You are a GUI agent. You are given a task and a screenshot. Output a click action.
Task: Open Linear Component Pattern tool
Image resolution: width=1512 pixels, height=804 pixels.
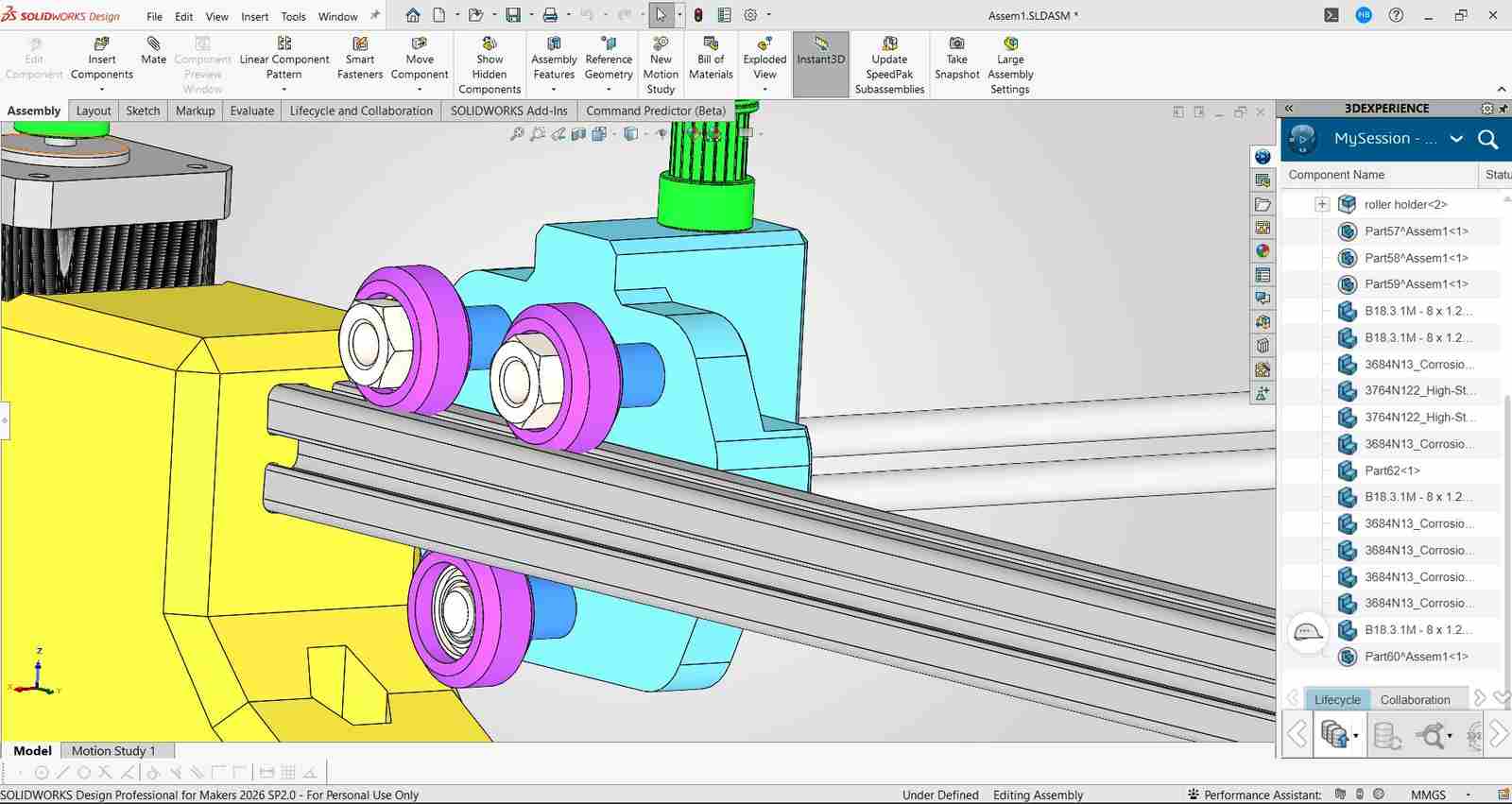[284, 59]
